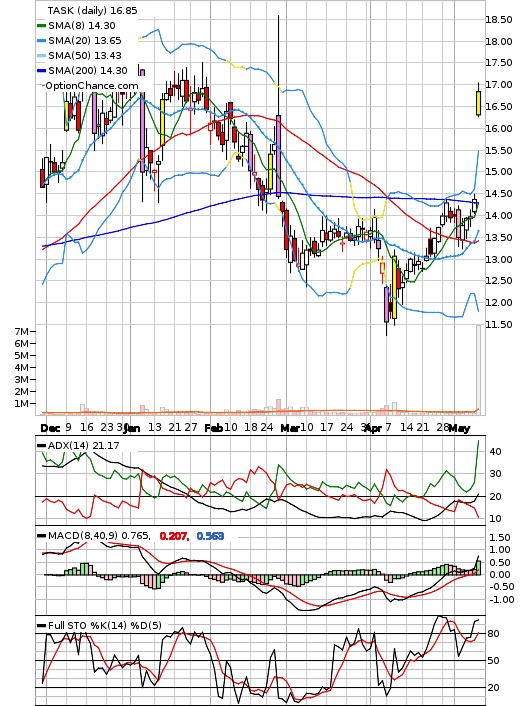Viewport: 526px width, 706px height.
Task: Click the 40 label on ADX axis
Action: 495,452
